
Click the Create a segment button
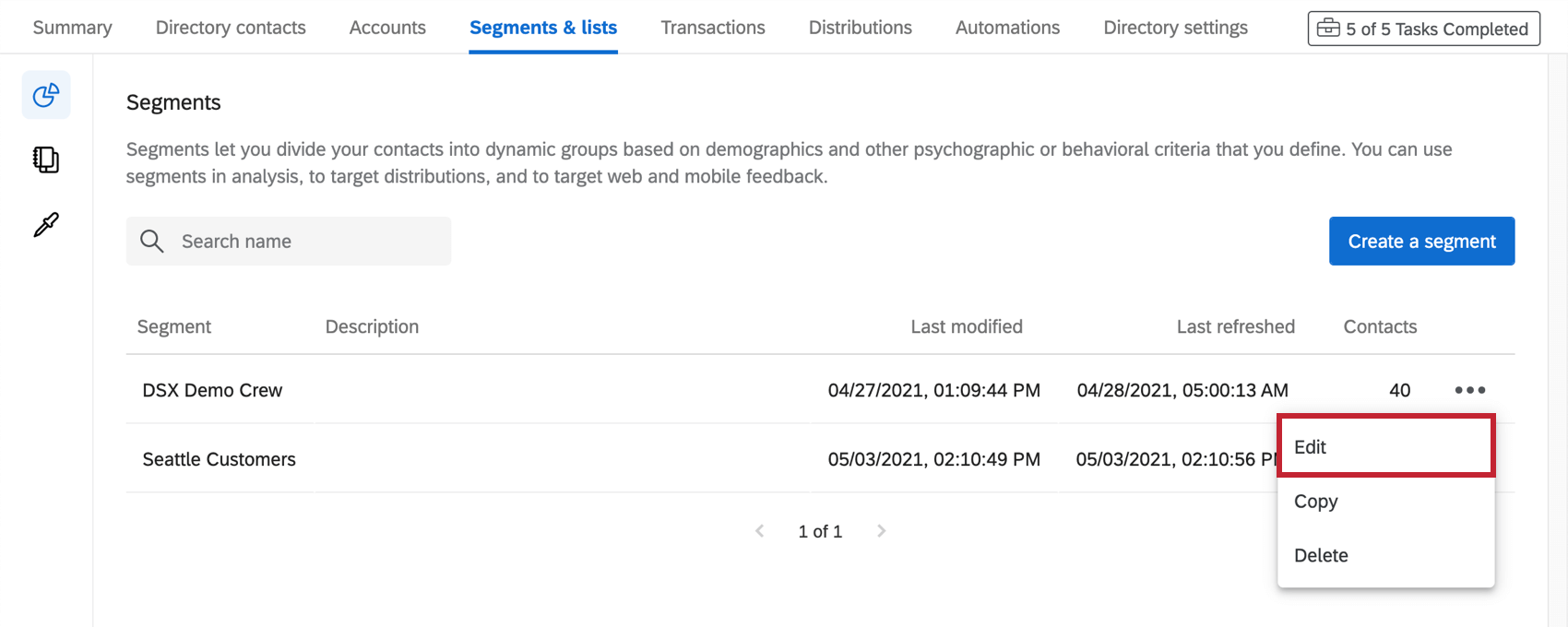pyautogui.click(x=1421, y=242)
